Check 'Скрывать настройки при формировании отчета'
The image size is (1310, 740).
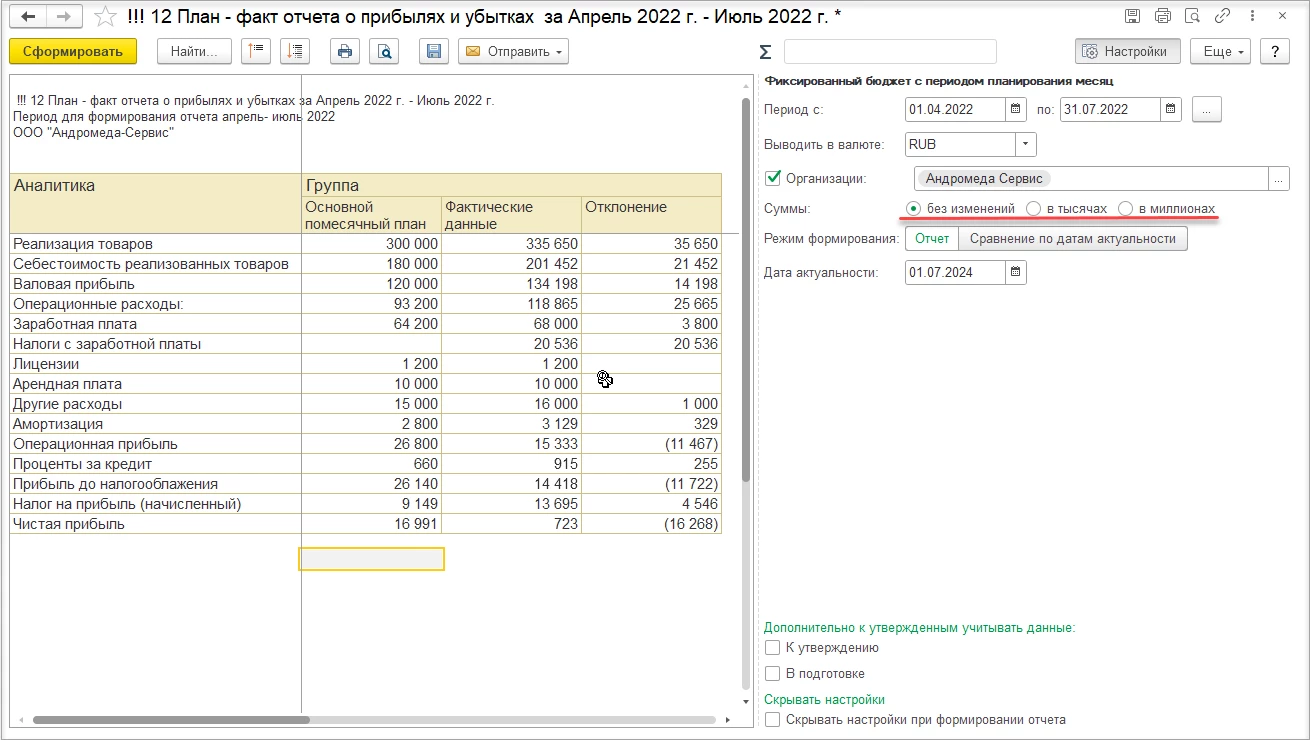coord(772,719)
